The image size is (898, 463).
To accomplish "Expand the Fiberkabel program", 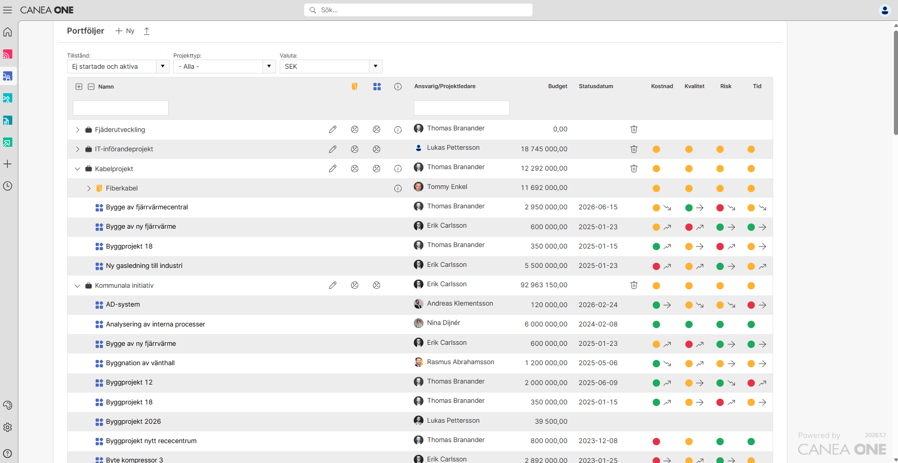I will (89, 188).
